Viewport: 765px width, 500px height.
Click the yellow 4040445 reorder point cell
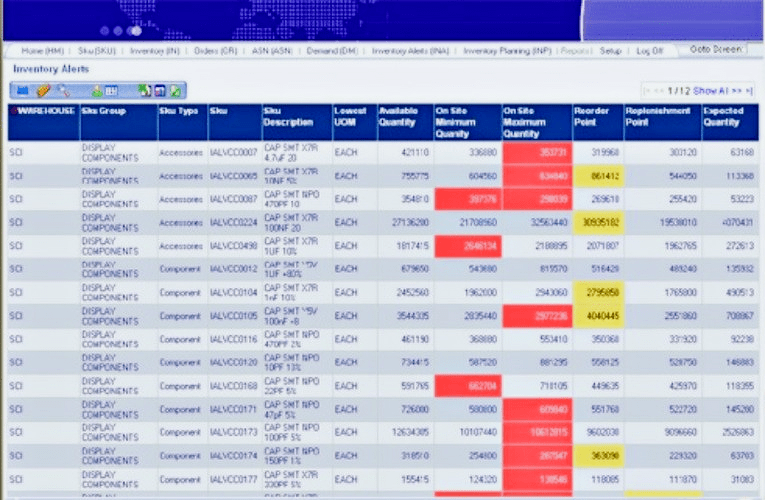(597, 315)
